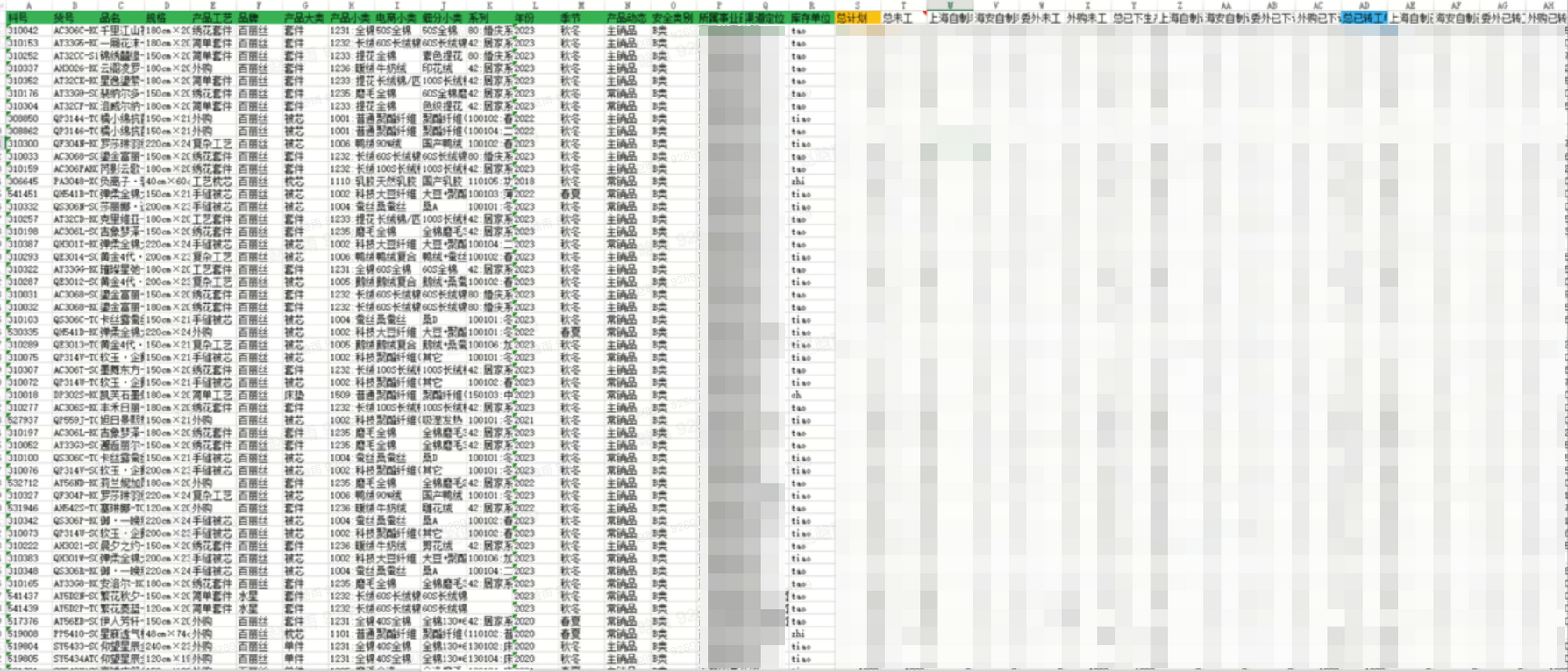Click the 外购未工 header cell

(1087, 18)
